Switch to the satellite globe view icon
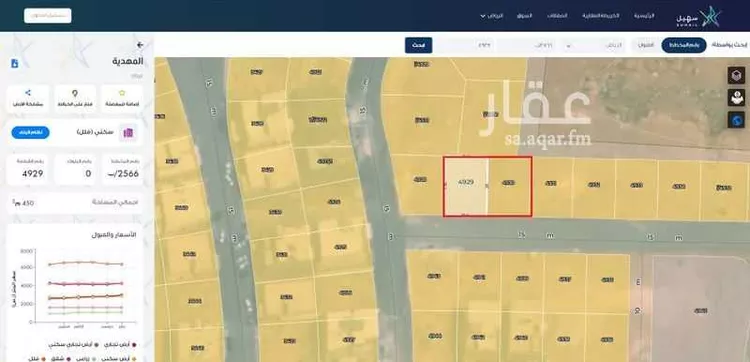The image size is (750, 362). [x=736, y=119]
